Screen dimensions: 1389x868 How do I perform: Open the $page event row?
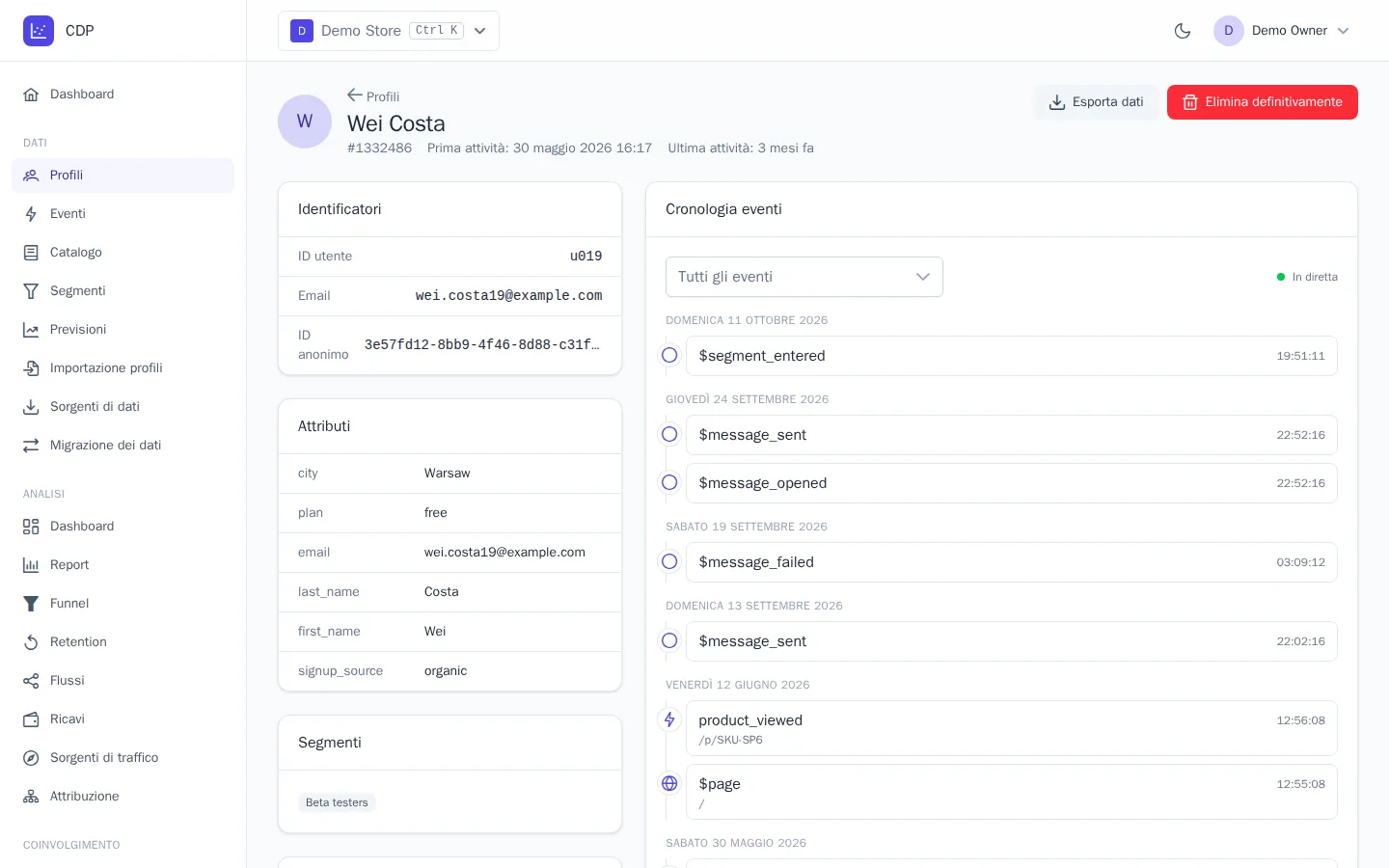(x=1011, y=792)
